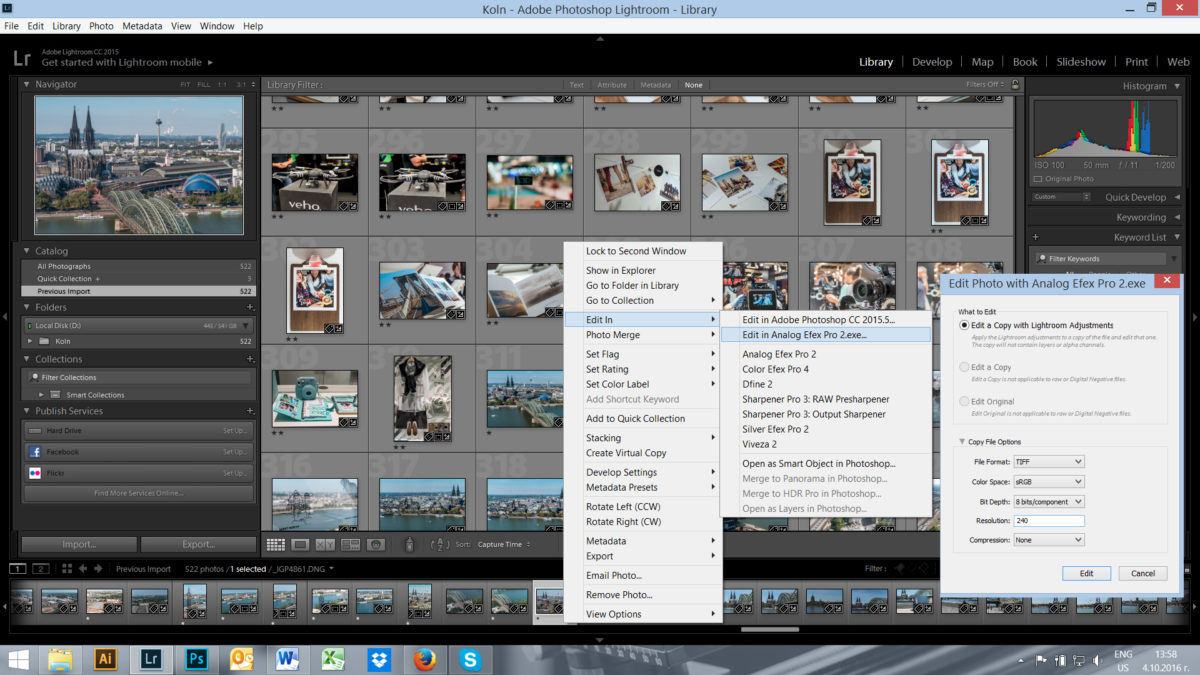Click the Export... button
The width and height of the screenshot is (1200, 675).
[x=198, y=545]
